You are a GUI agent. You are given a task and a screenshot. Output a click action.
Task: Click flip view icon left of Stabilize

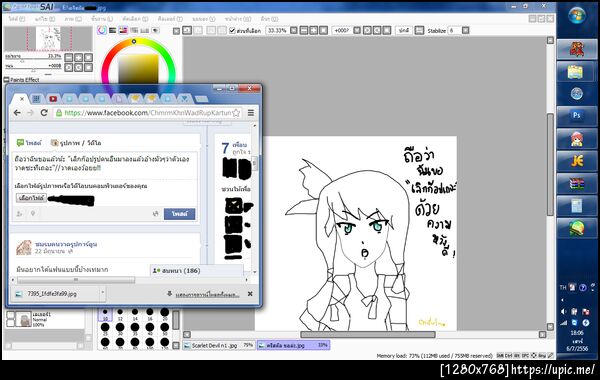(419, 30)
